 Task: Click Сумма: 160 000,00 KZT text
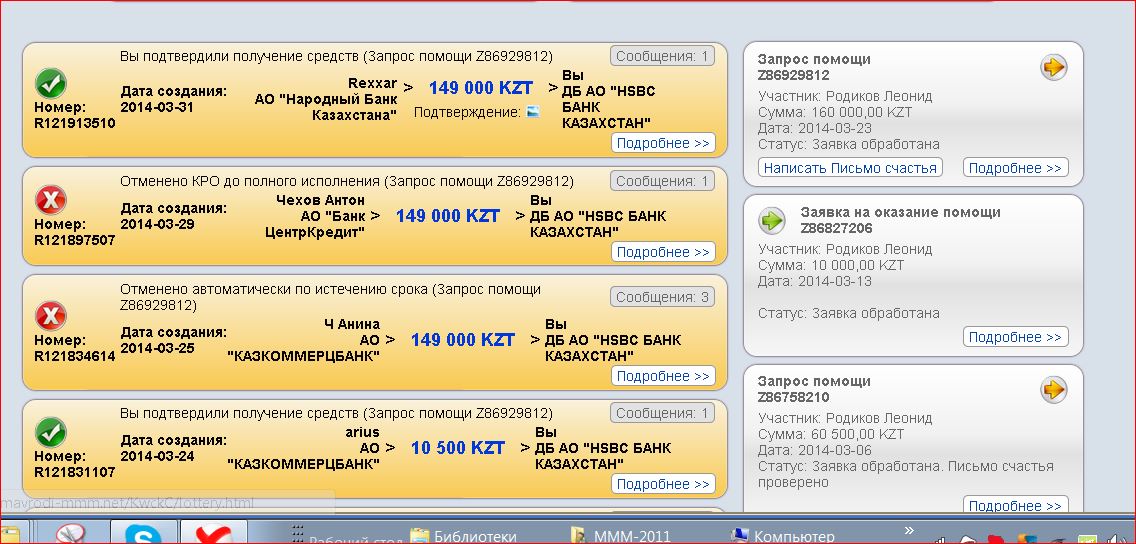(835, 112)
